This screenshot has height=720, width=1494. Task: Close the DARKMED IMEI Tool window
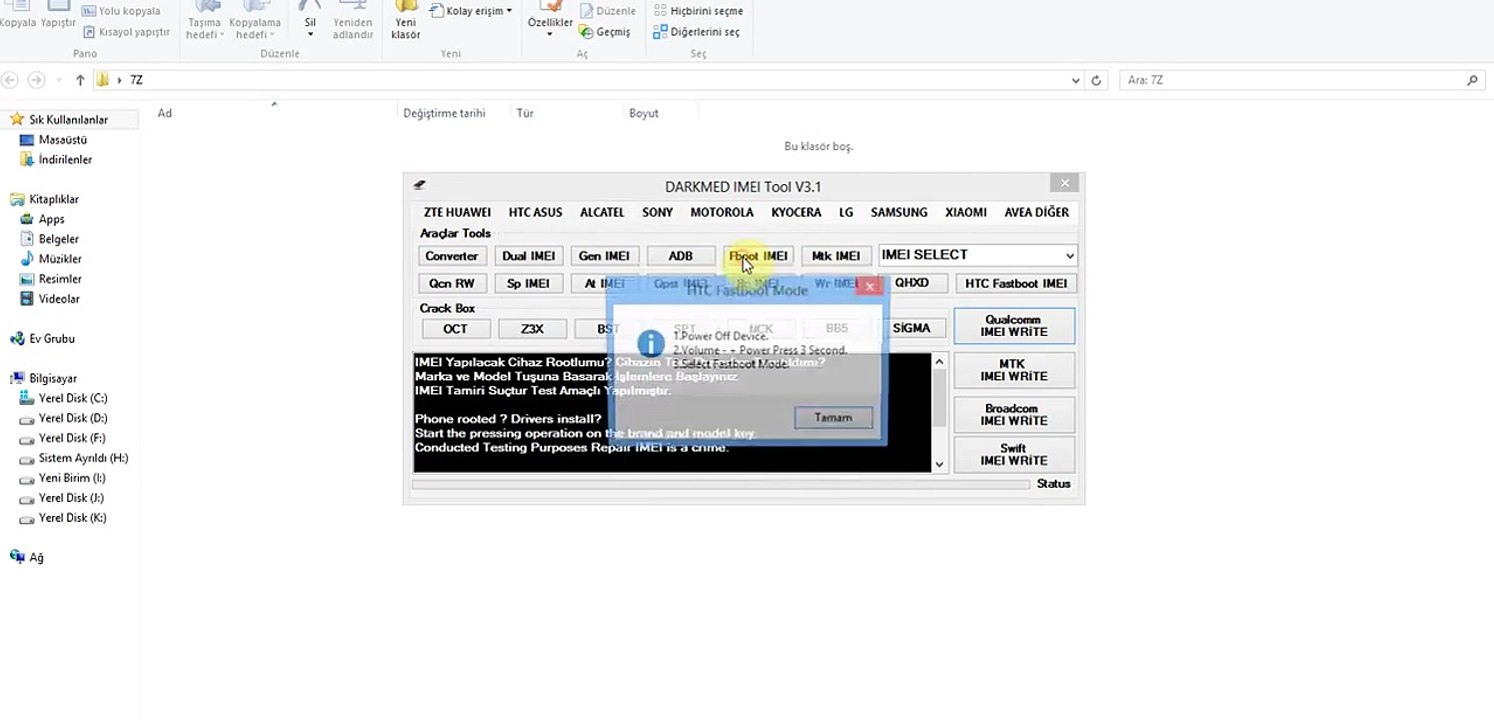click(1065, 183)
